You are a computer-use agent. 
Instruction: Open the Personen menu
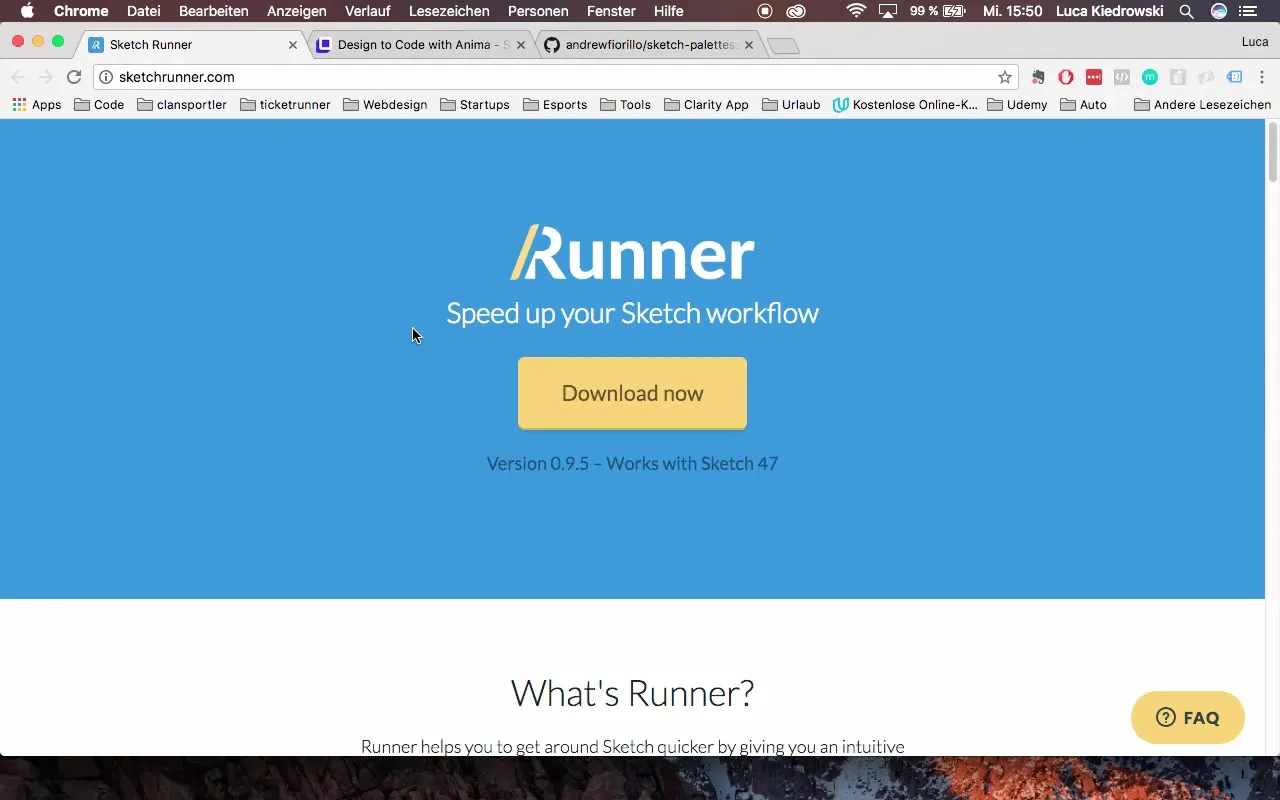coord(539,11)
